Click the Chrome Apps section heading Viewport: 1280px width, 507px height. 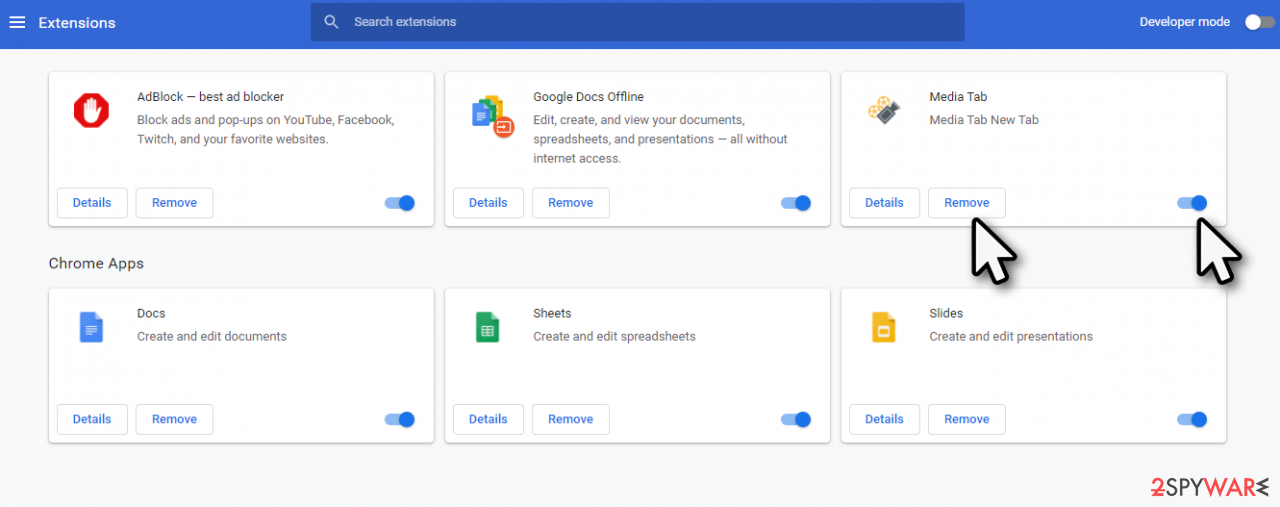96,264
